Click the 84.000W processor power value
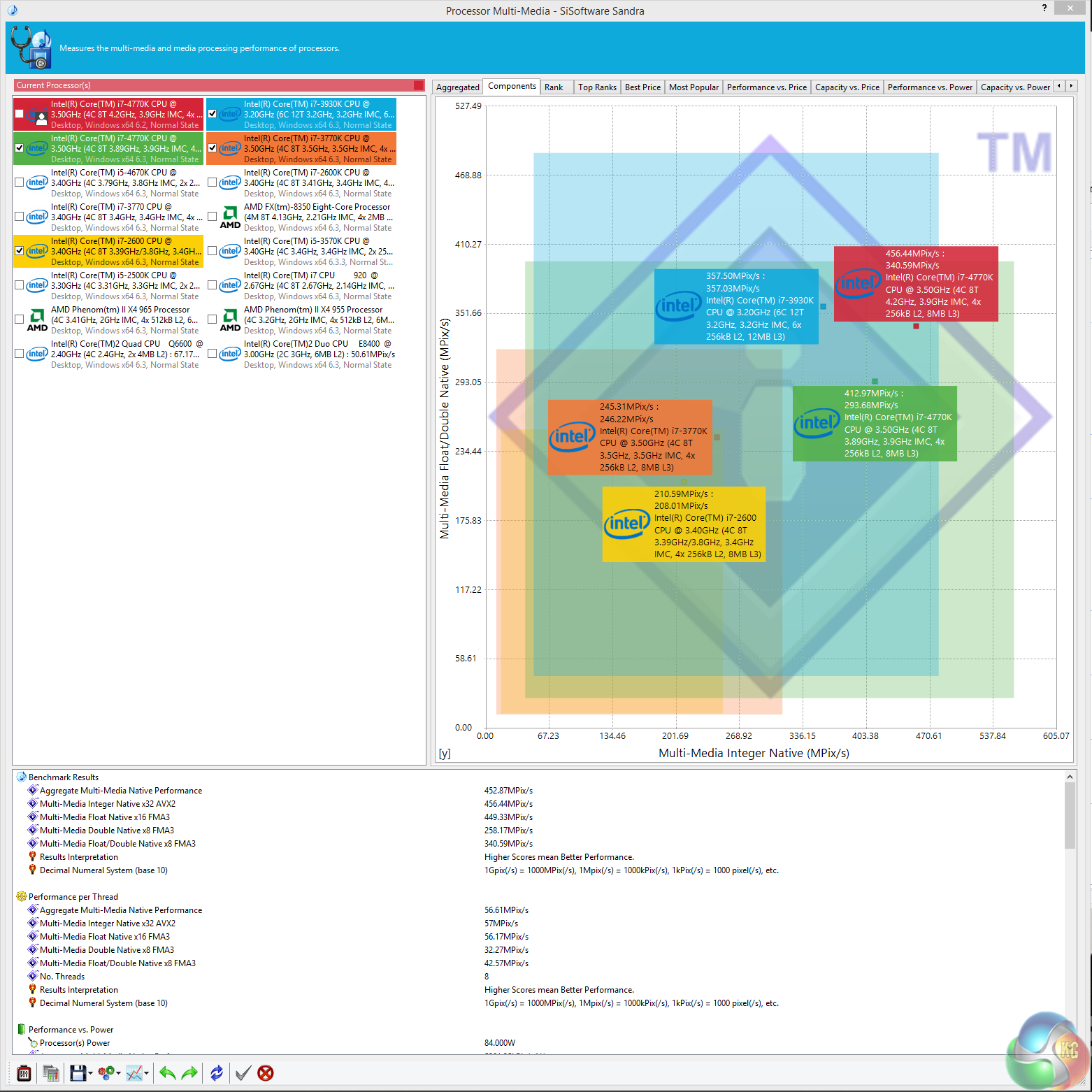The height and width of the screenshot is (1092, 1092). point(500,1042)
